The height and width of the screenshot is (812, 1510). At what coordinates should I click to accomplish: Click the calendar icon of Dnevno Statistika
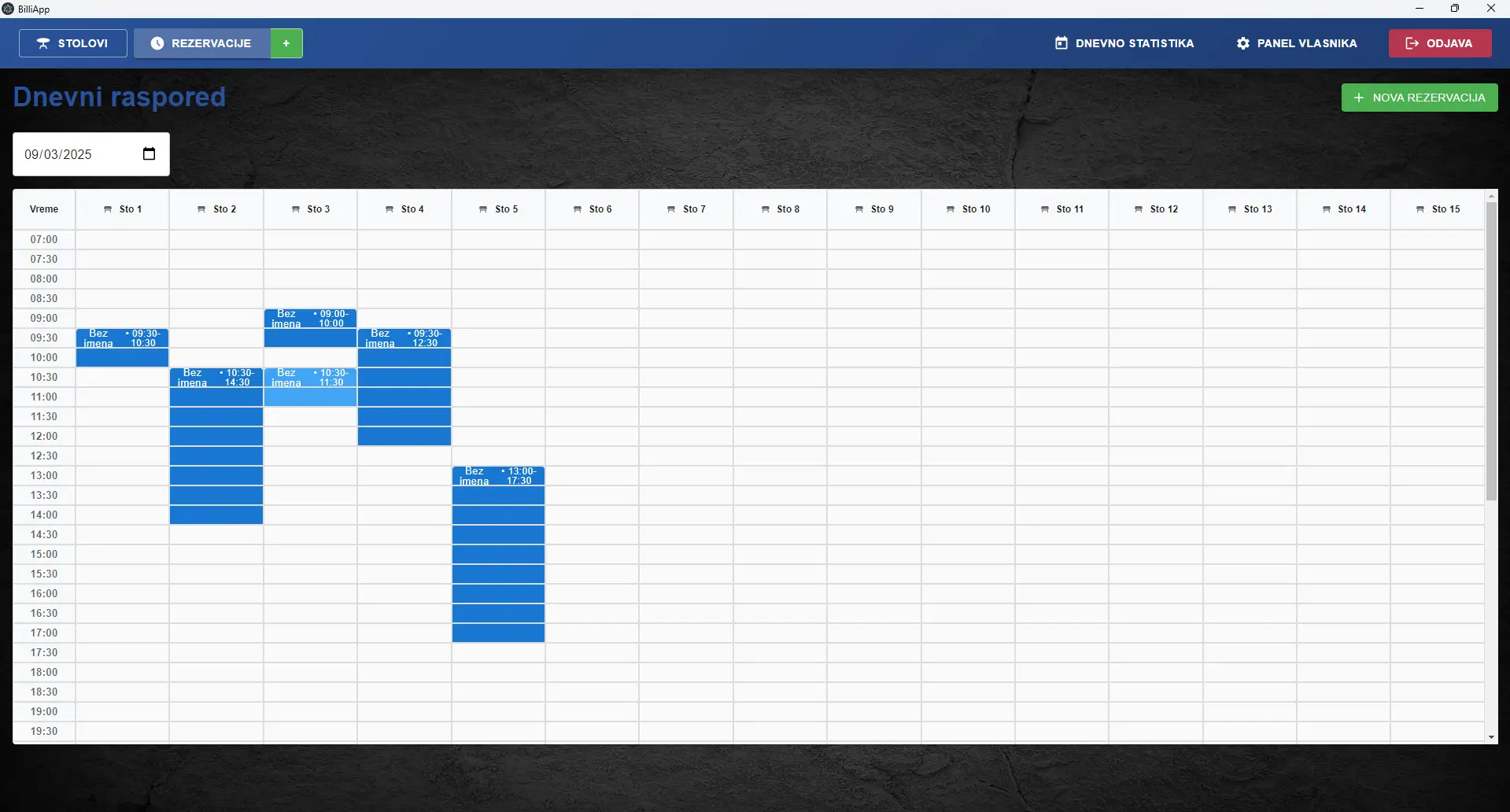(1061, 43)
